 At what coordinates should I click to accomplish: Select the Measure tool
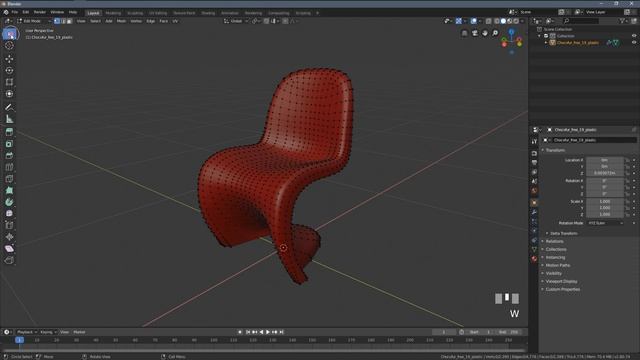pos(9,119)
